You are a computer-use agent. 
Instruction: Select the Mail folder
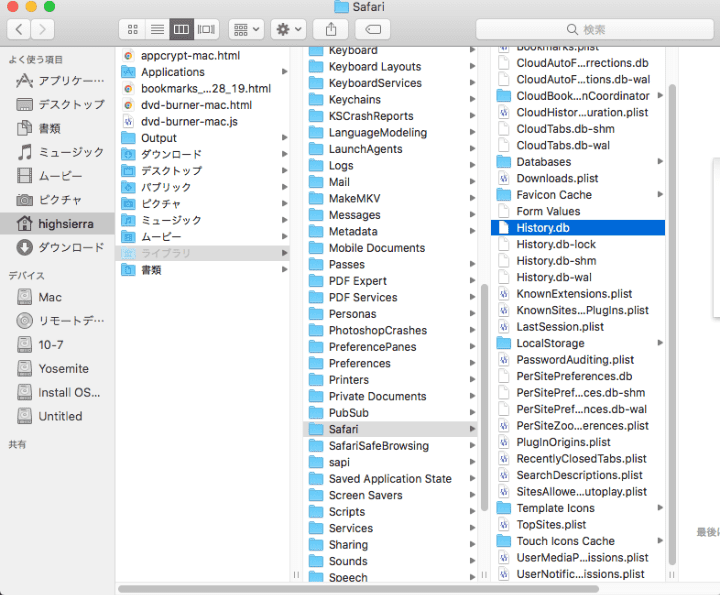click(x=390, y=182)
